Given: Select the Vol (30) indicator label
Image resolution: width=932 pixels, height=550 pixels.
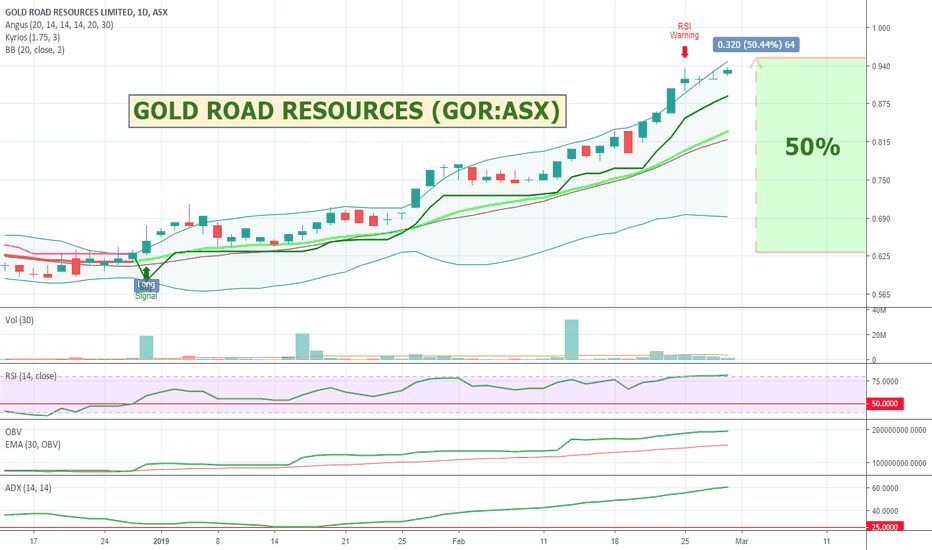Looking at the screenshot, I should 19,320.
